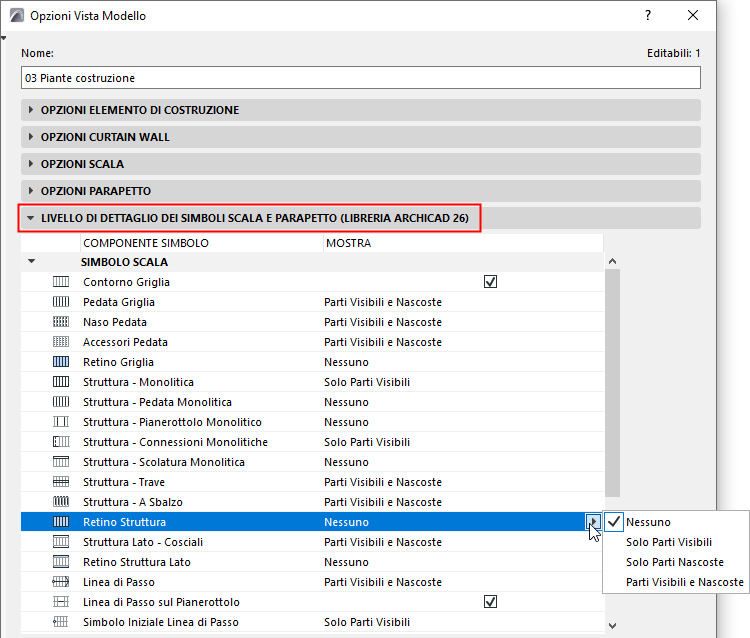This screenshot has width=750, height=638.
Task: Click the Pedata Griglia row icon
Action: (x=61, y=302)
